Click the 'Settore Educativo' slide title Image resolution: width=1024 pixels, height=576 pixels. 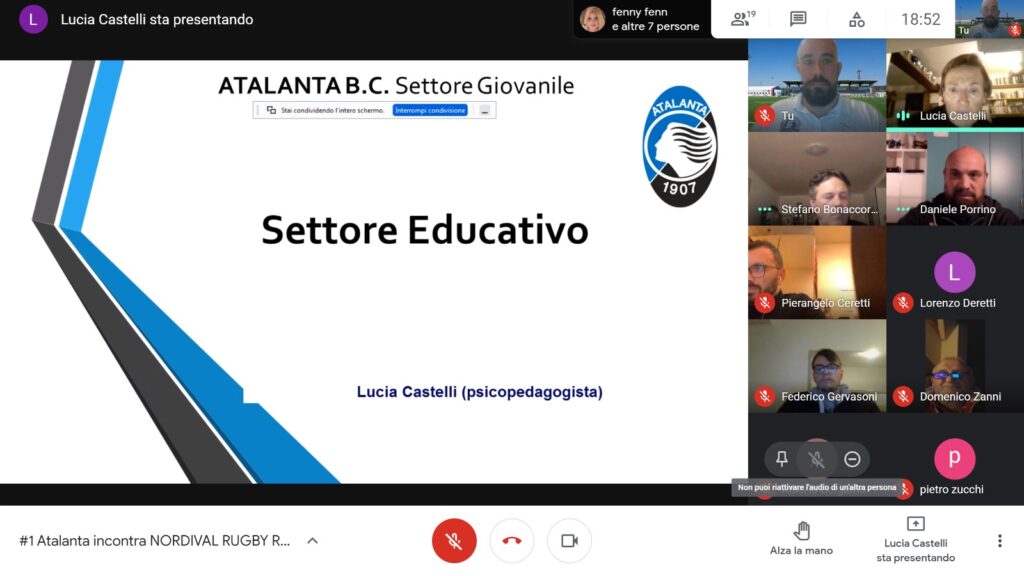point(424,230)
